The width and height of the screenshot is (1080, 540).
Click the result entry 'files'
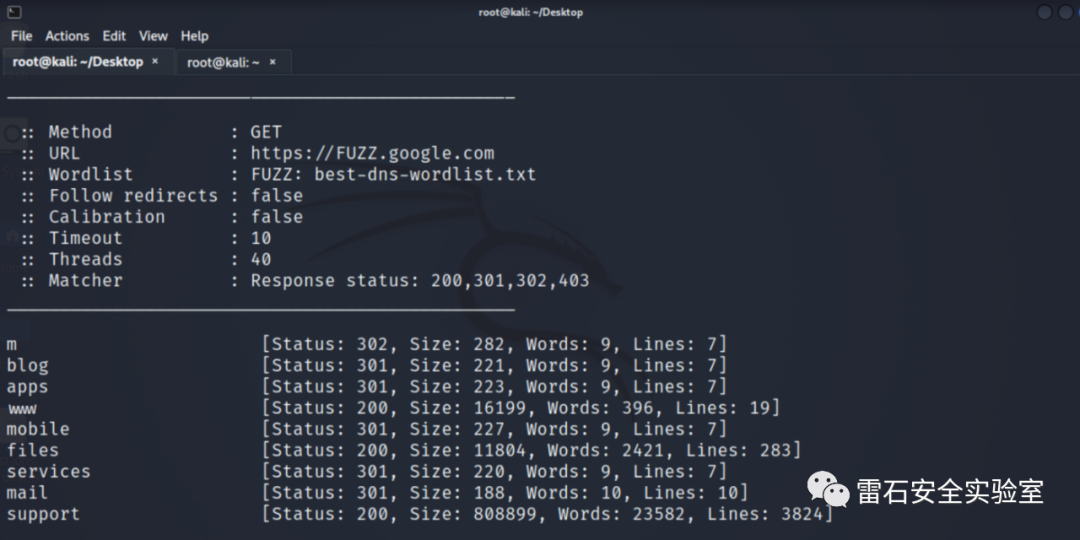33,450
